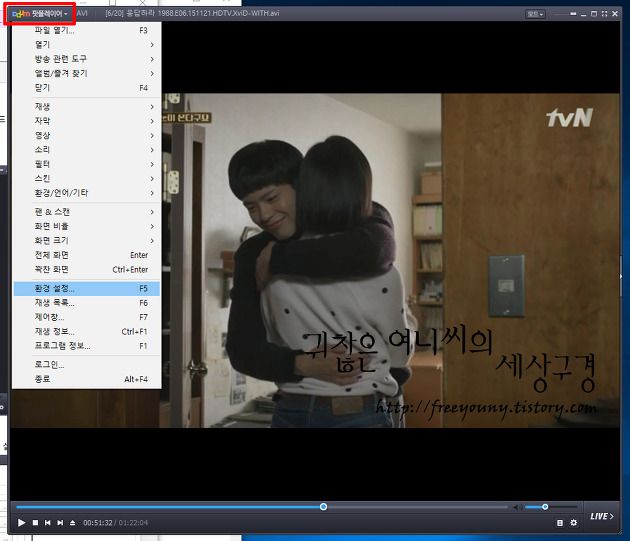Viewport: 630px width, 541px height.
Task: Open 재생 정보... (Ctrl+F1)
Action: tap(87, 332)
